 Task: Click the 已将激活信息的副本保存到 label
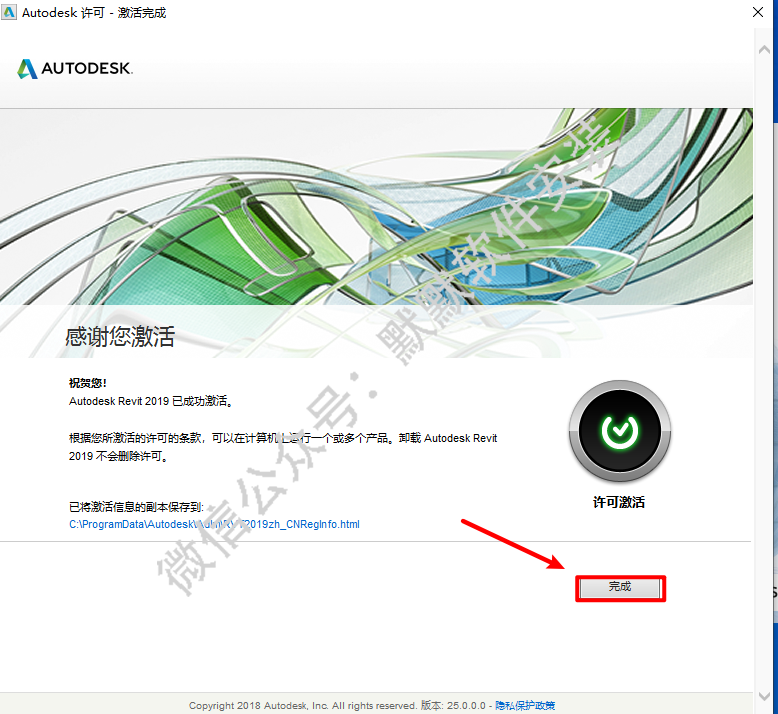[136, 507]
